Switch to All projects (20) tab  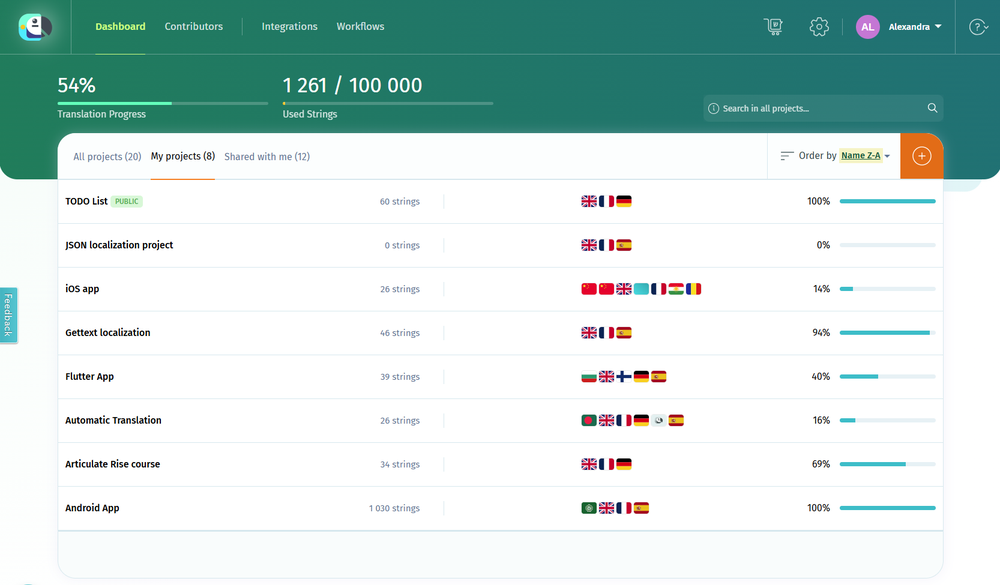pos(107,157)
